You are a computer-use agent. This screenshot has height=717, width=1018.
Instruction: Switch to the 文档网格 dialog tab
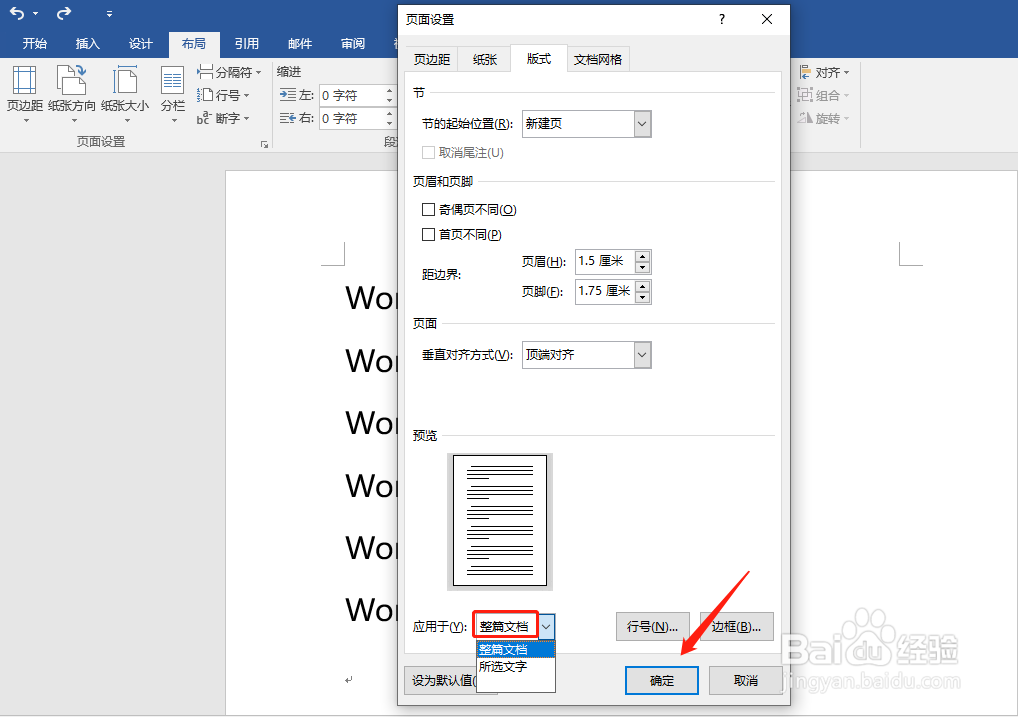click(x=598, y=59)
